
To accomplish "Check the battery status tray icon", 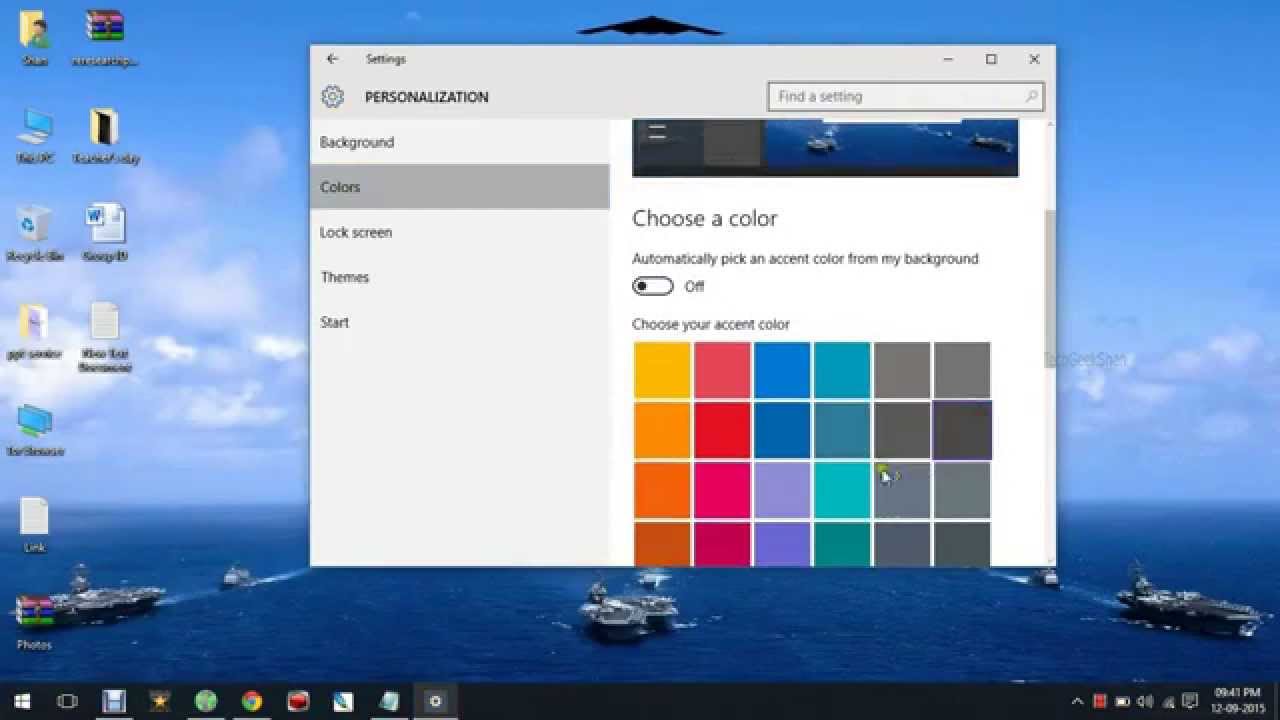I will (1122, 701).
